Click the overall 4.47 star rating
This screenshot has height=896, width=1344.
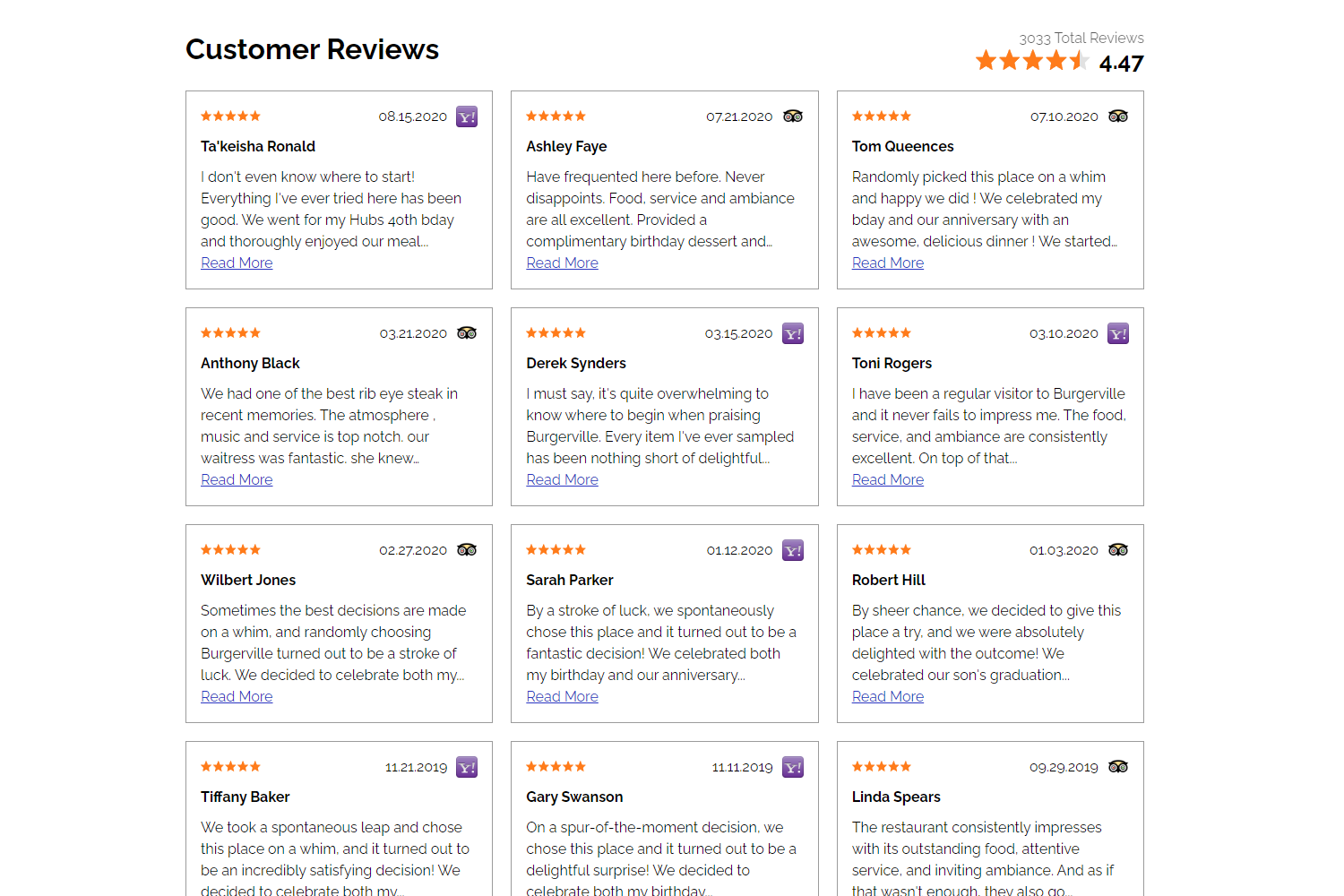[1032, 61]
